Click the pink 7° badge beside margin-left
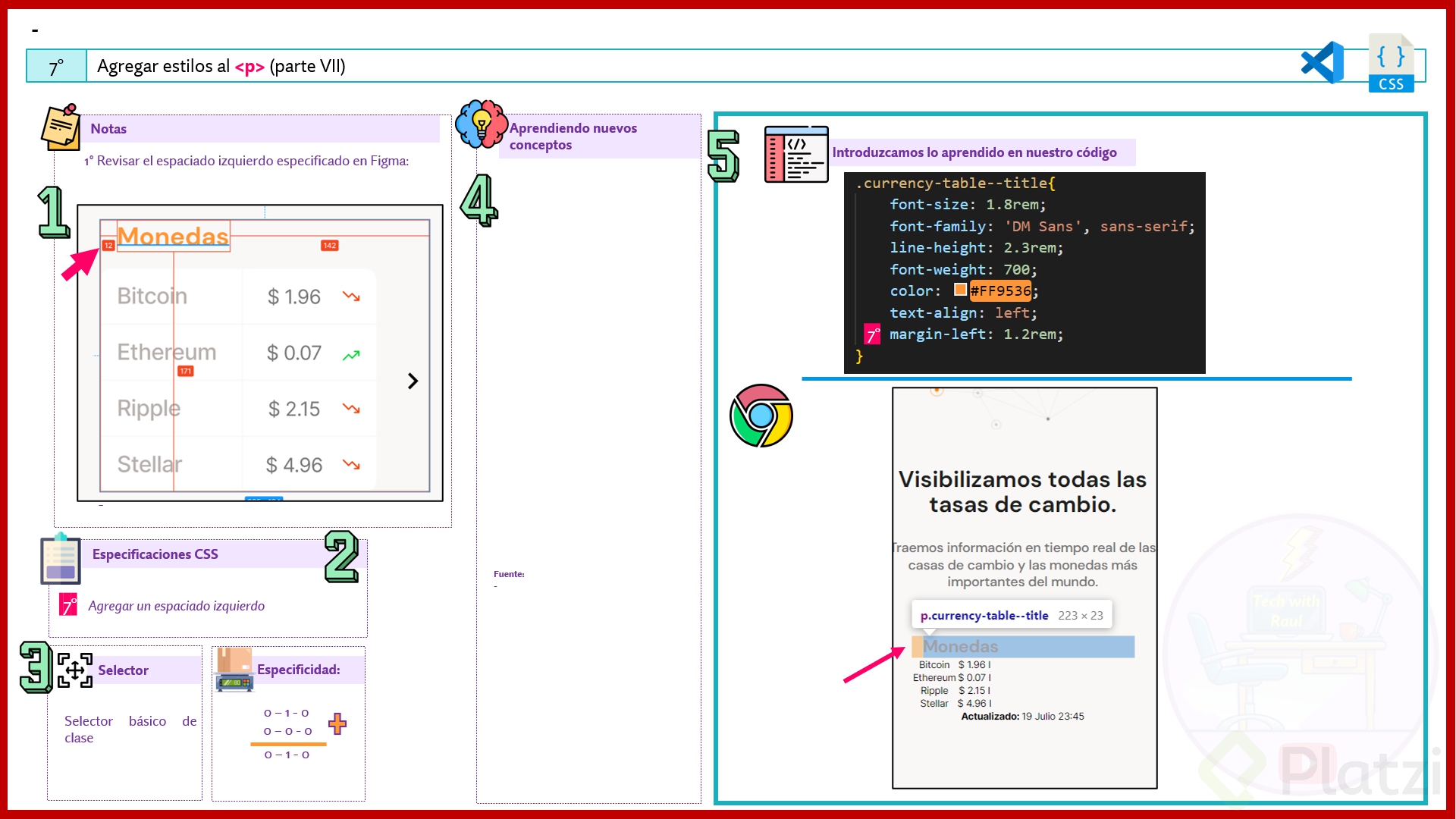 point(873,334)
